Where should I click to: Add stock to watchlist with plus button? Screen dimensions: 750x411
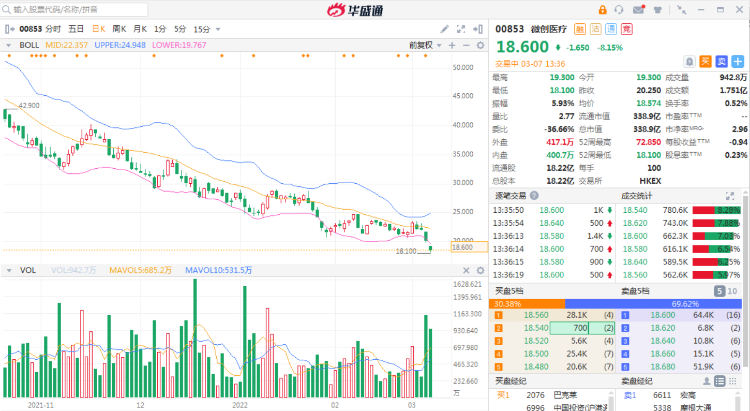[x=738, y=61]
